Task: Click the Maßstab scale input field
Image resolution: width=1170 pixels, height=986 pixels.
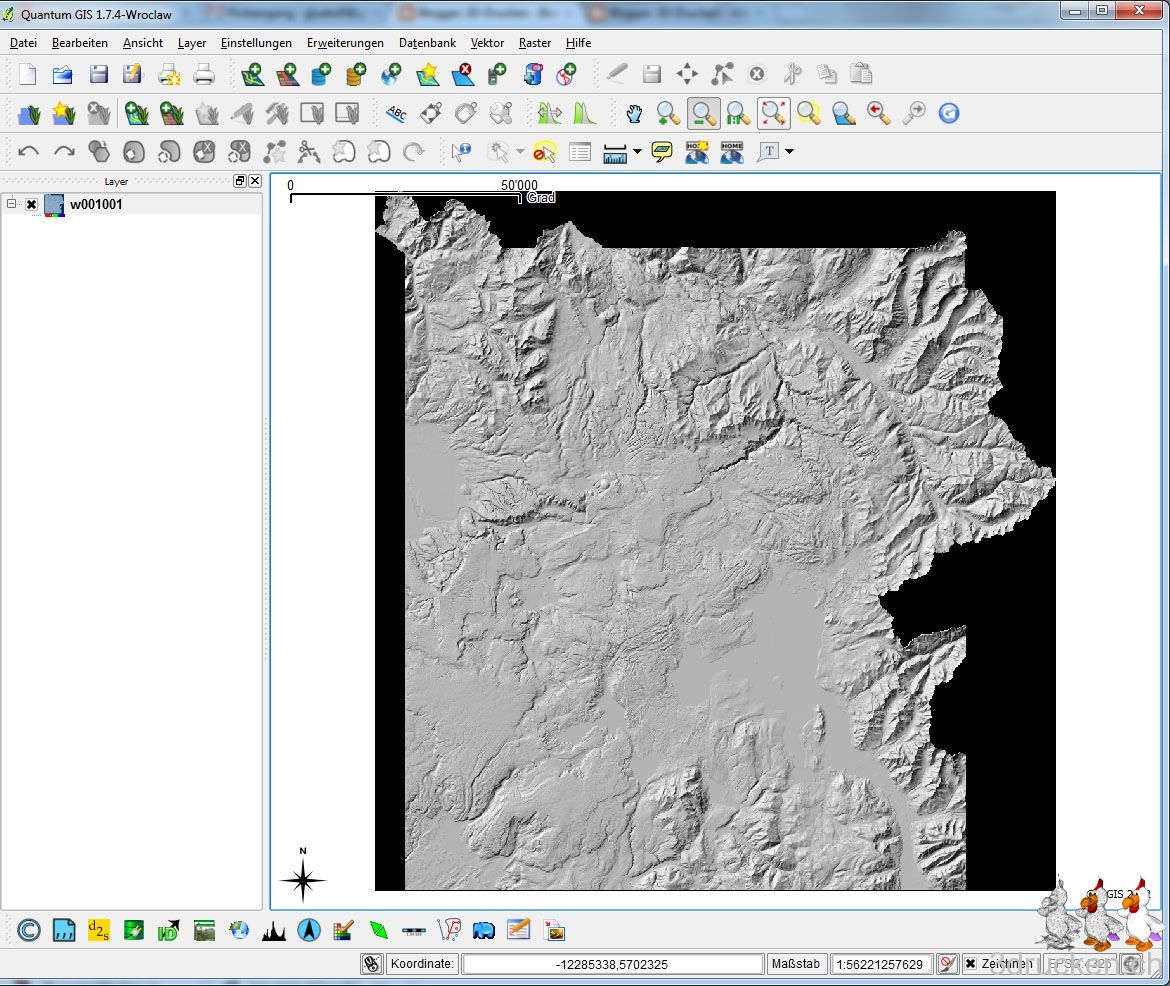Action: tap(880, 964)
